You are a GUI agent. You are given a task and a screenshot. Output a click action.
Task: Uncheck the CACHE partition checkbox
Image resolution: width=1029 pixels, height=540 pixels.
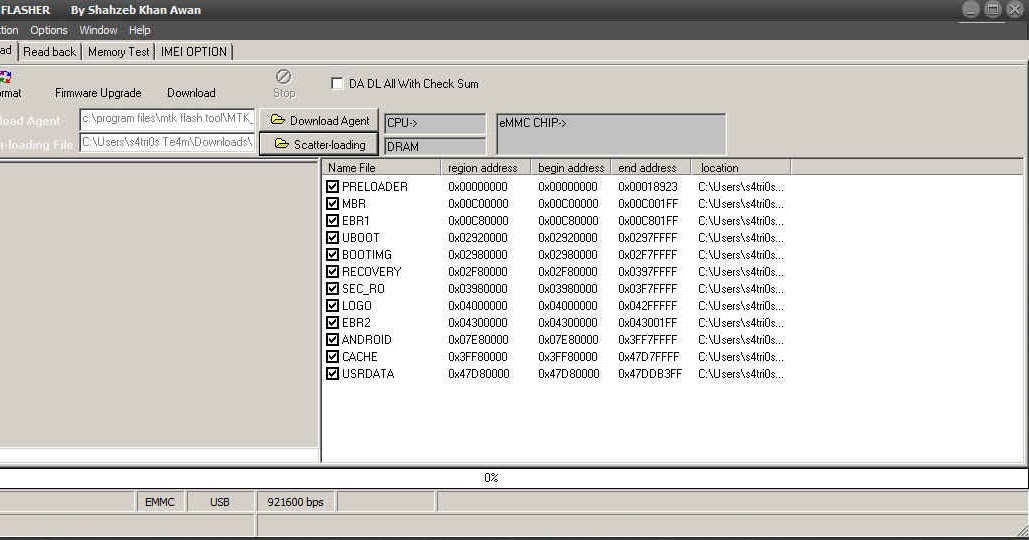(333, 357)
